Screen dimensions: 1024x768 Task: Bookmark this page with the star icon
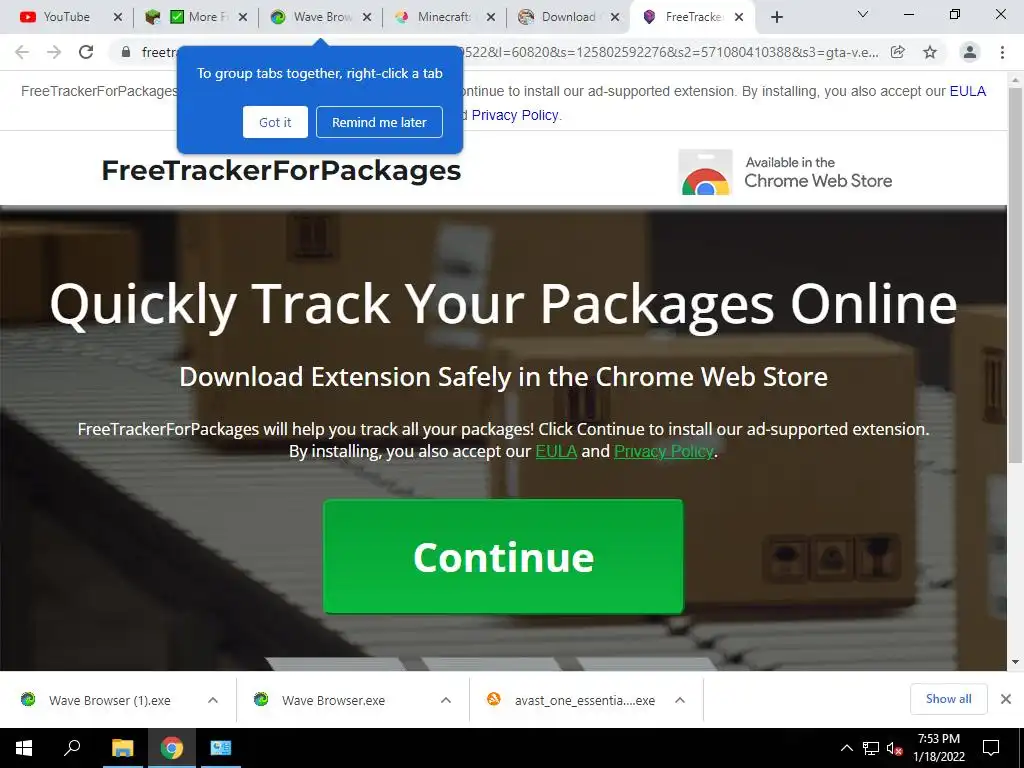click(x=930, y=52)
